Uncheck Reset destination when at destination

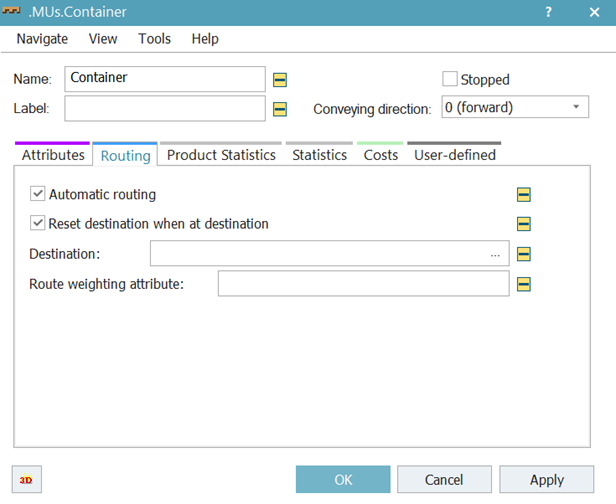(x=38, y=224)
